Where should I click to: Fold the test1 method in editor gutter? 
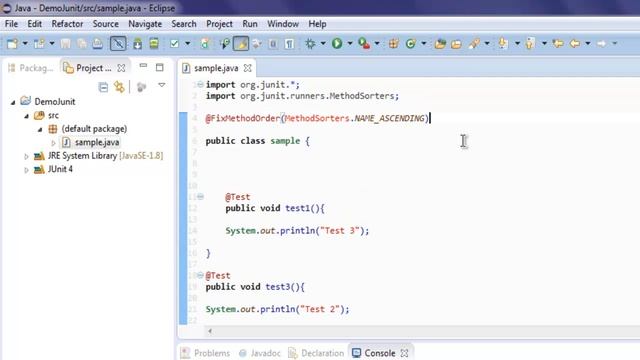[200, 197]
